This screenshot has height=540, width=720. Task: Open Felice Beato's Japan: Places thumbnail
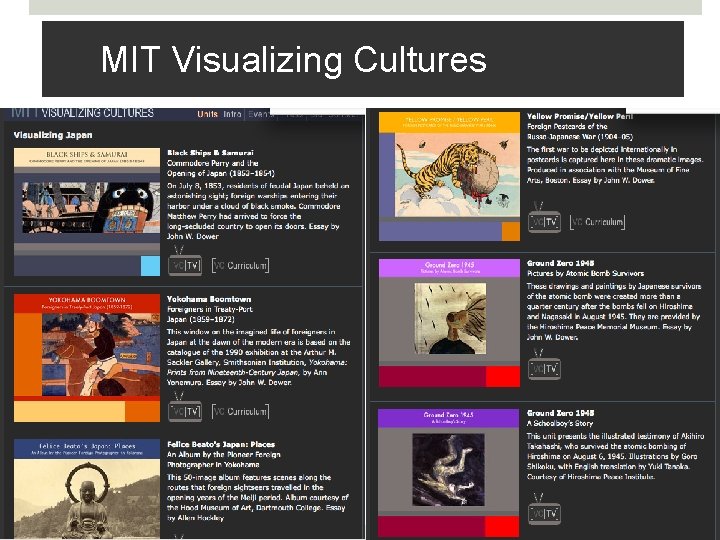pyautogui.click(x=87, y=489)
